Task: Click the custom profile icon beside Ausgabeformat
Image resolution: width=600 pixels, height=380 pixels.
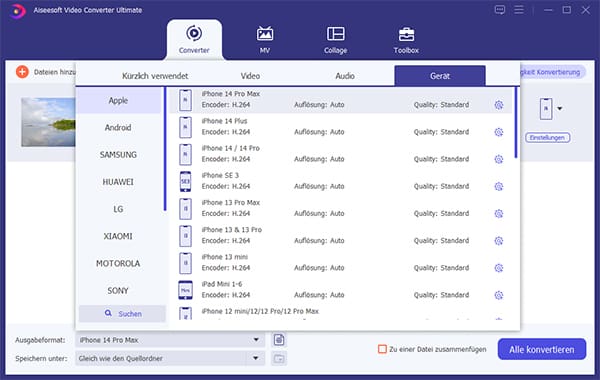Action: [x=279, y=339]
